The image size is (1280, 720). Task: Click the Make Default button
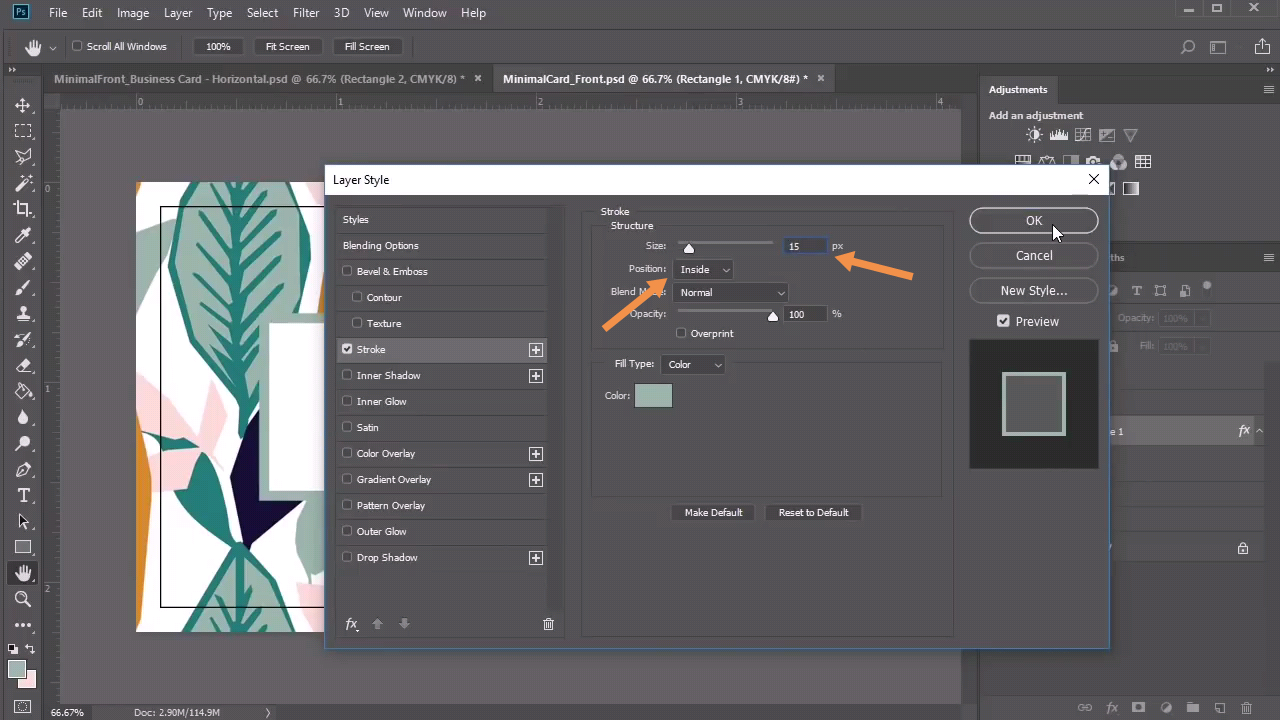(713, 512)
